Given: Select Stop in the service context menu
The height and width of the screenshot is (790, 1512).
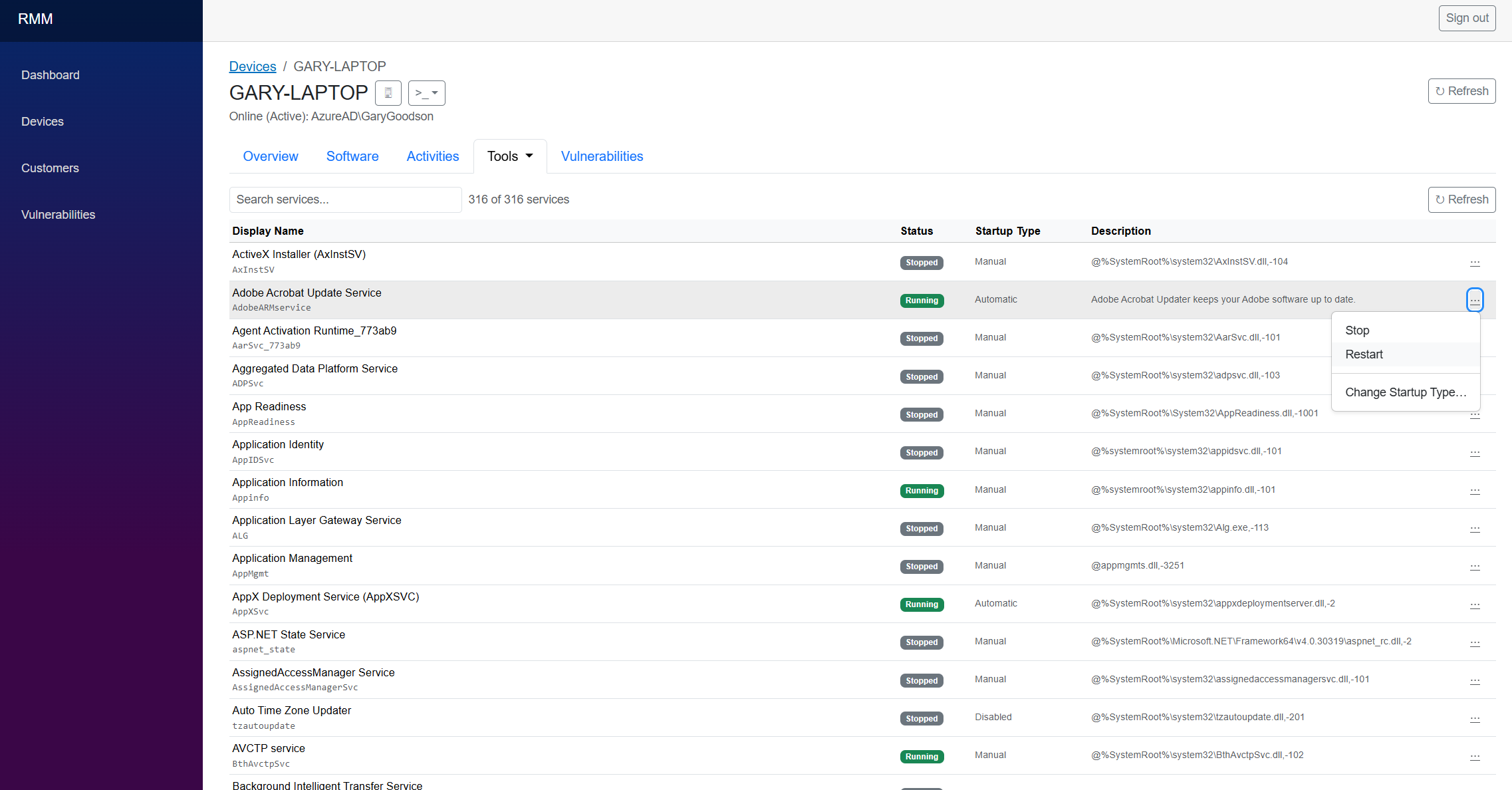Looking at the screenshot, I should [1357, 330].
